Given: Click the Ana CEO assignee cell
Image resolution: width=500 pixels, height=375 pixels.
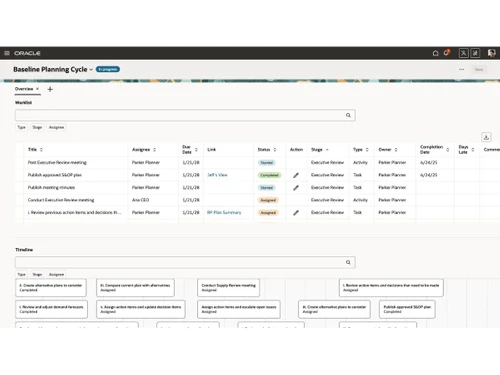Looking at the screenshot, I should [x=140, y=200].
